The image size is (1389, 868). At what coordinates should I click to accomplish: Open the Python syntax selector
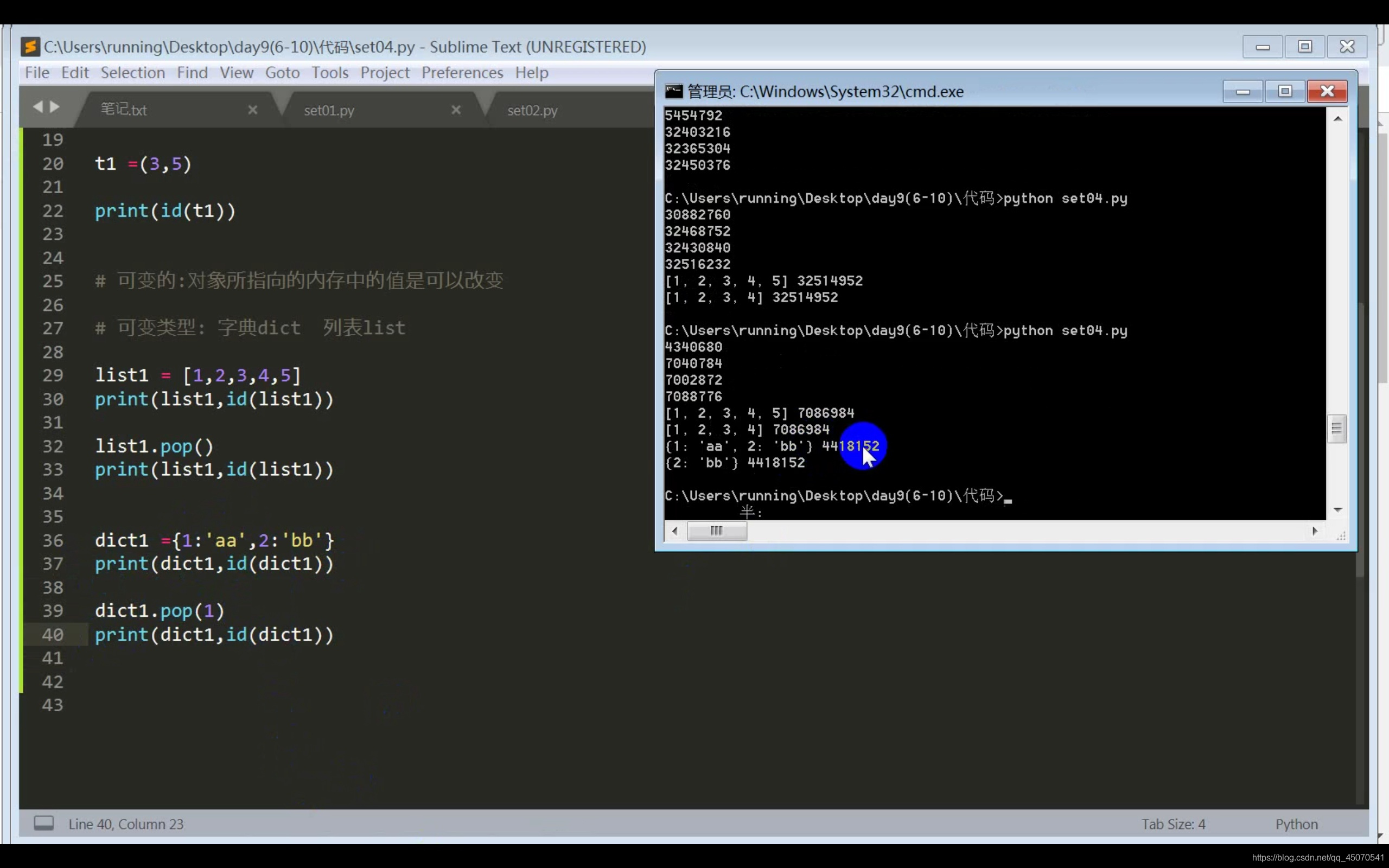[x=1296, y=824]
